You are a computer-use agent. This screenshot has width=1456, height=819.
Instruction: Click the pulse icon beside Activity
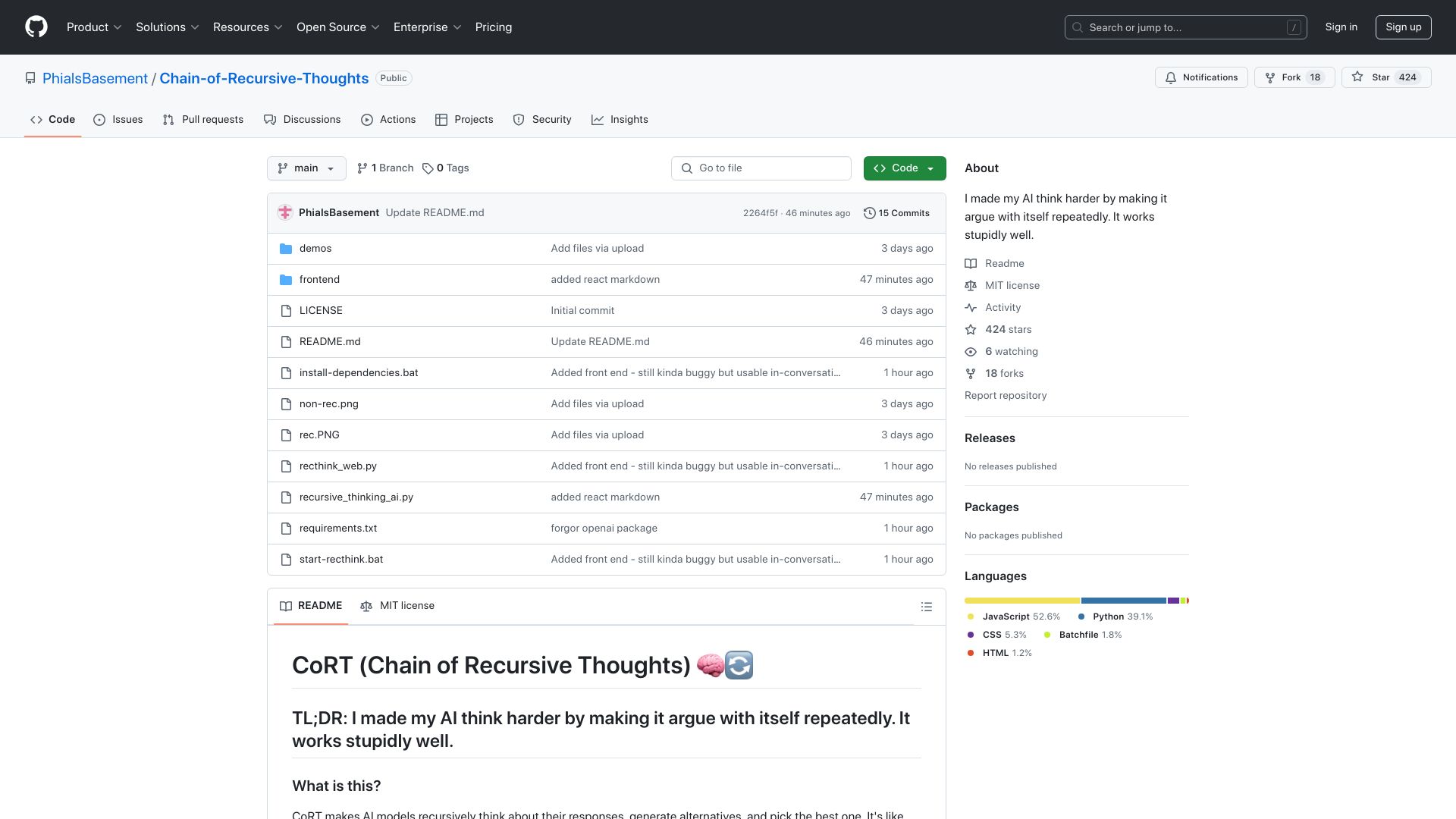coord(971,308)
